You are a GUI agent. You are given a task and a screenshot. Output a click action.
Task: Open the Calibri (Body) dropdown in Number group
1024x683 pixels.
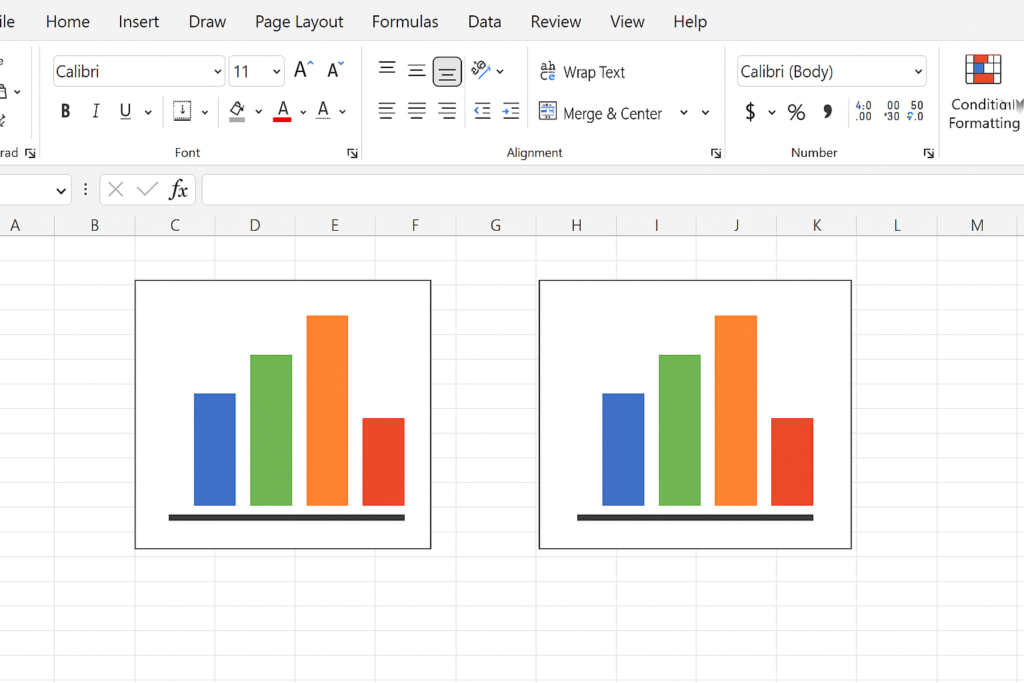(918, 72)
